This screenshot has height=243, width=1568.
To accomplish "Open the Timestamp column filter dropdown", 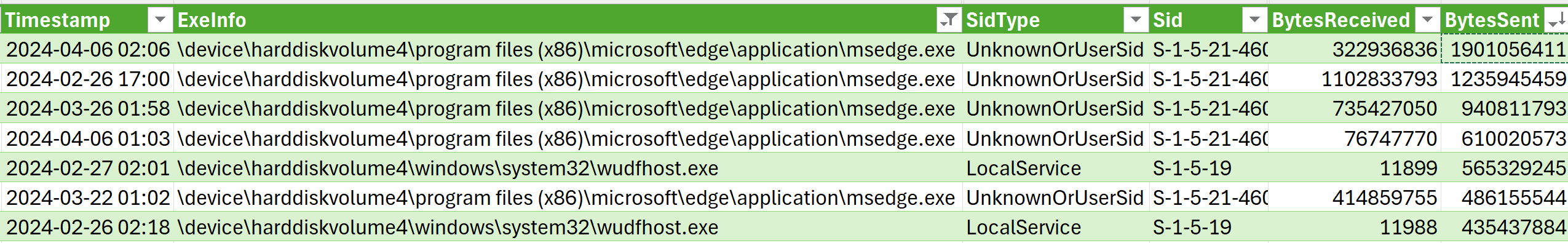I will [x=160, y=20].
